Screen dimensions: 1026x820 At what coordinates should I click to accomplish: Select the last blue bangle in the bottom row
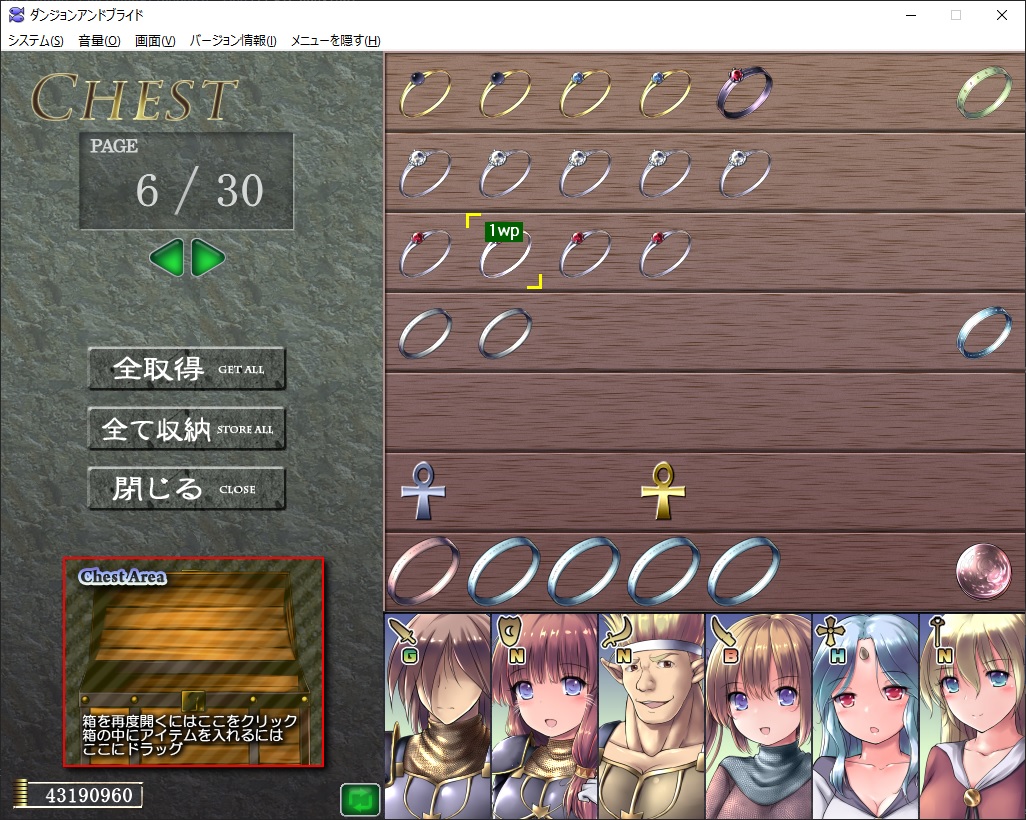(x=744, y=570)
